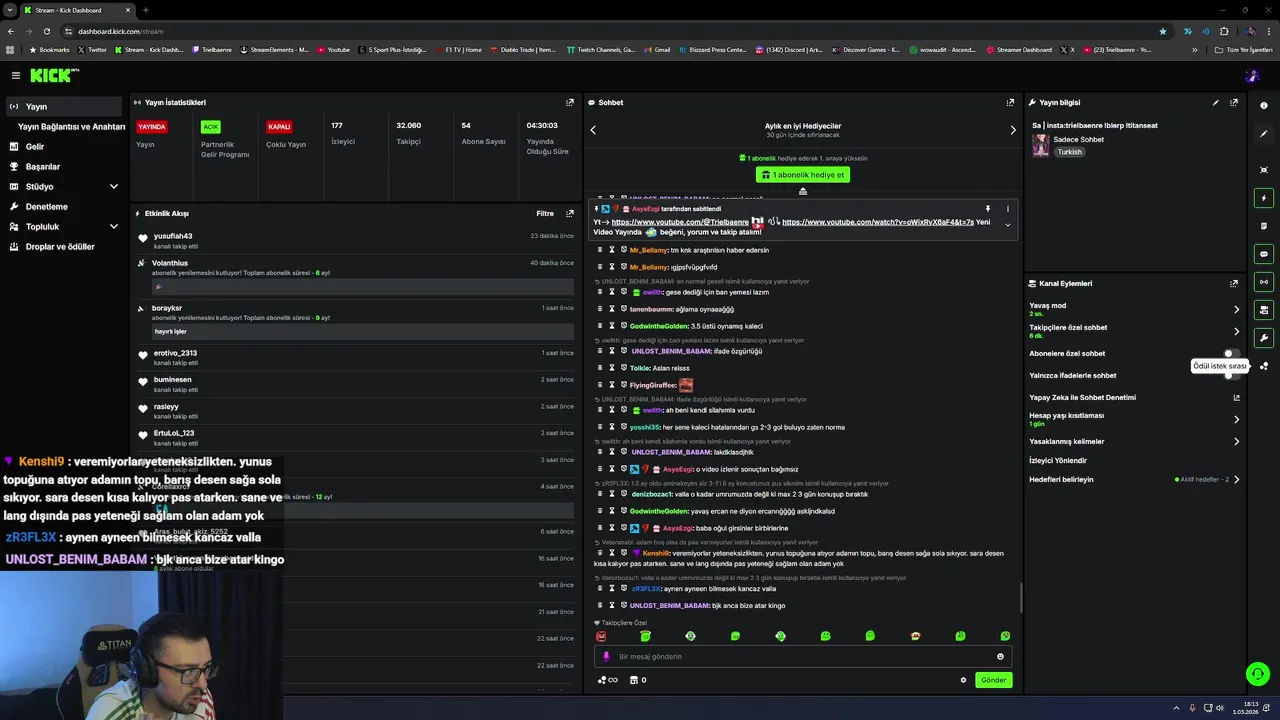Toggle Yalnızca ifadelerle sohbet switch

pos(1232,375)
